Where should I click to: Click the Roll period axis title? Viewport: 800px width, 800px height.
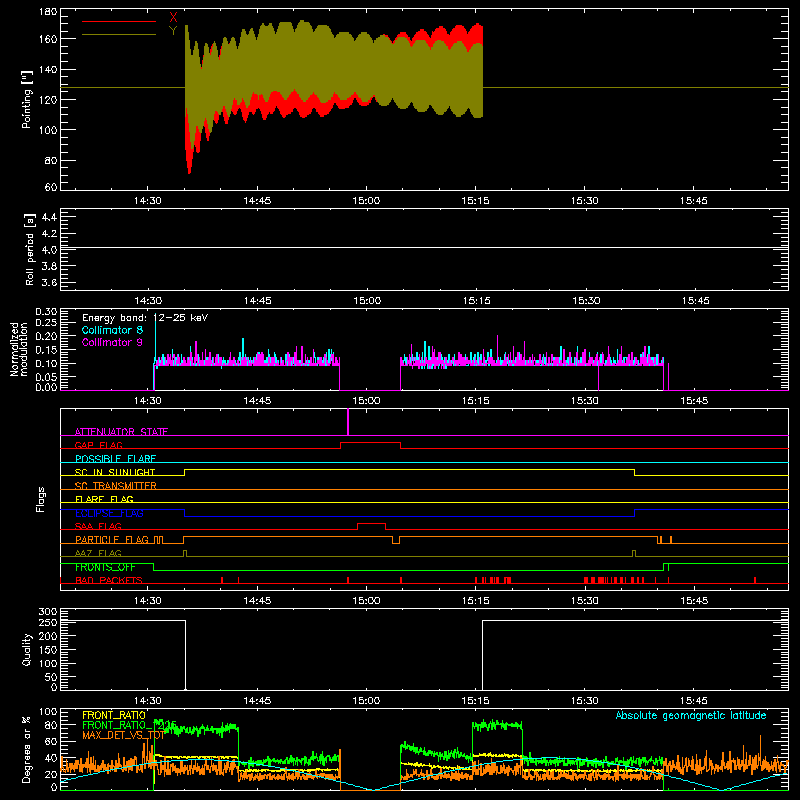point(30,249)
